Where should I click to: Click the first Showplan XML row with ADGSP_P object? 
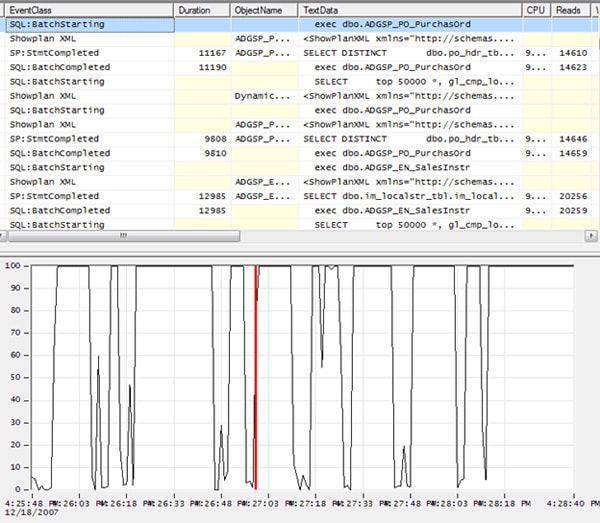coord(300,39)
